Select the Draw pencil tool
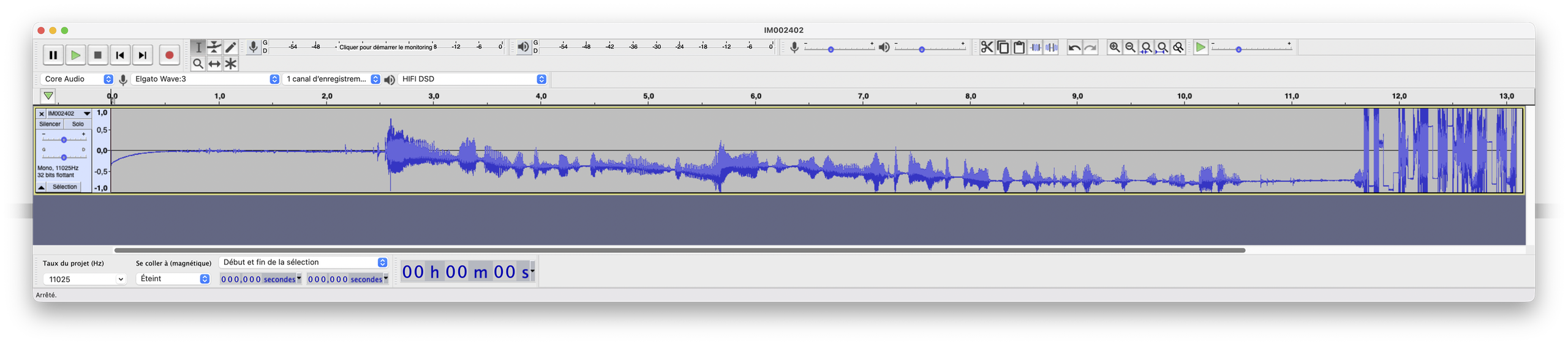The image size is (1568, 358). click(230, 47)
